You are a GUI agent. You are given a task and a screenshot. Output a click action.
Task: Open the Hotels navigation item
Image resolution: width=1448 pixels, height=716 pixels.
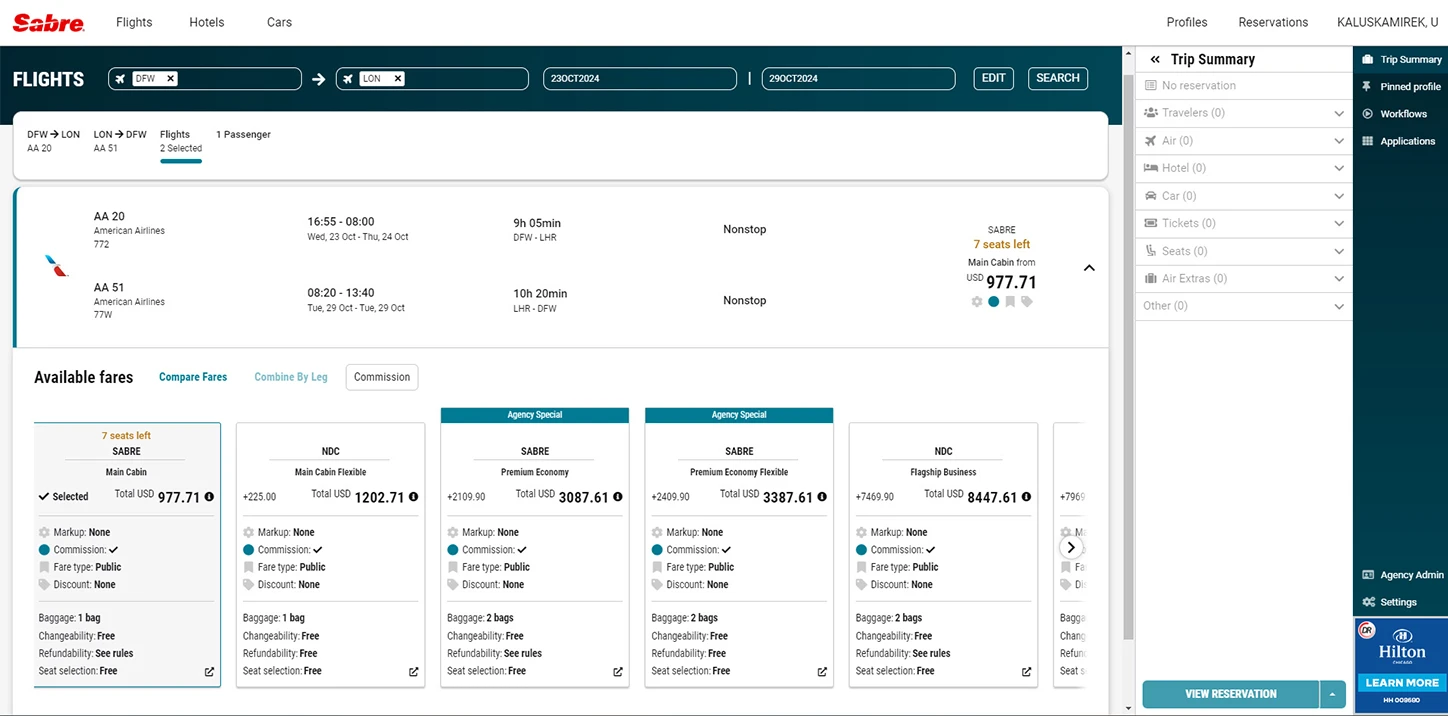click(206, 21)
